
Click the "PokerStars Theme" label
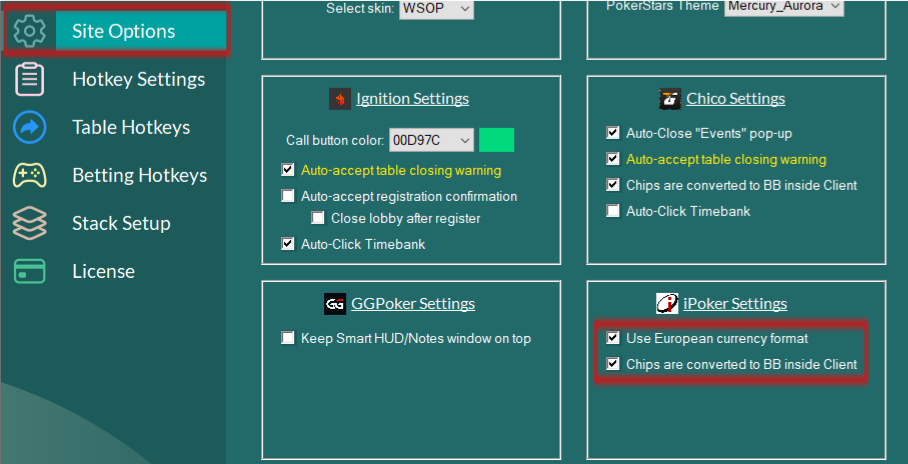[x=662, y=6]
